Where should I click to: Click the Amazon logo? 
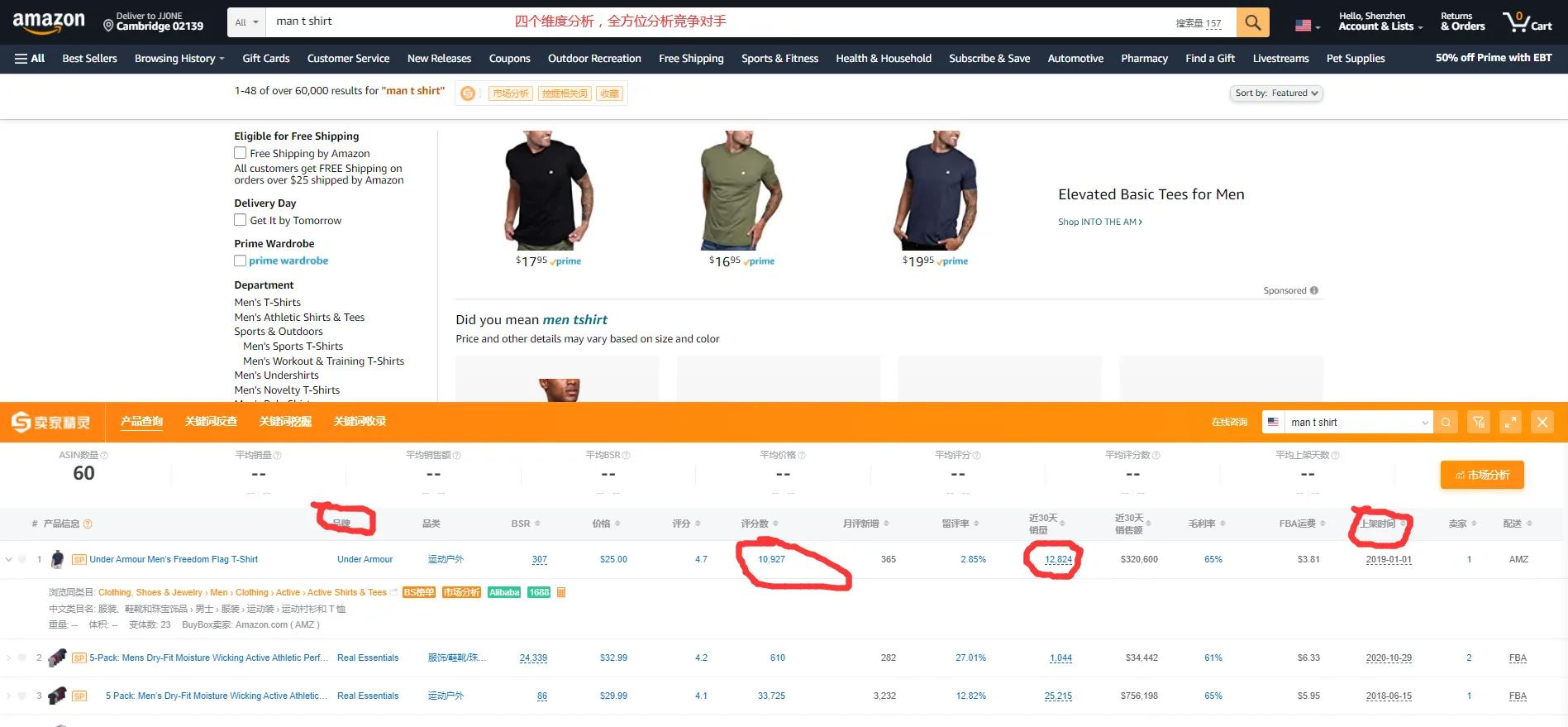(49, 22)
